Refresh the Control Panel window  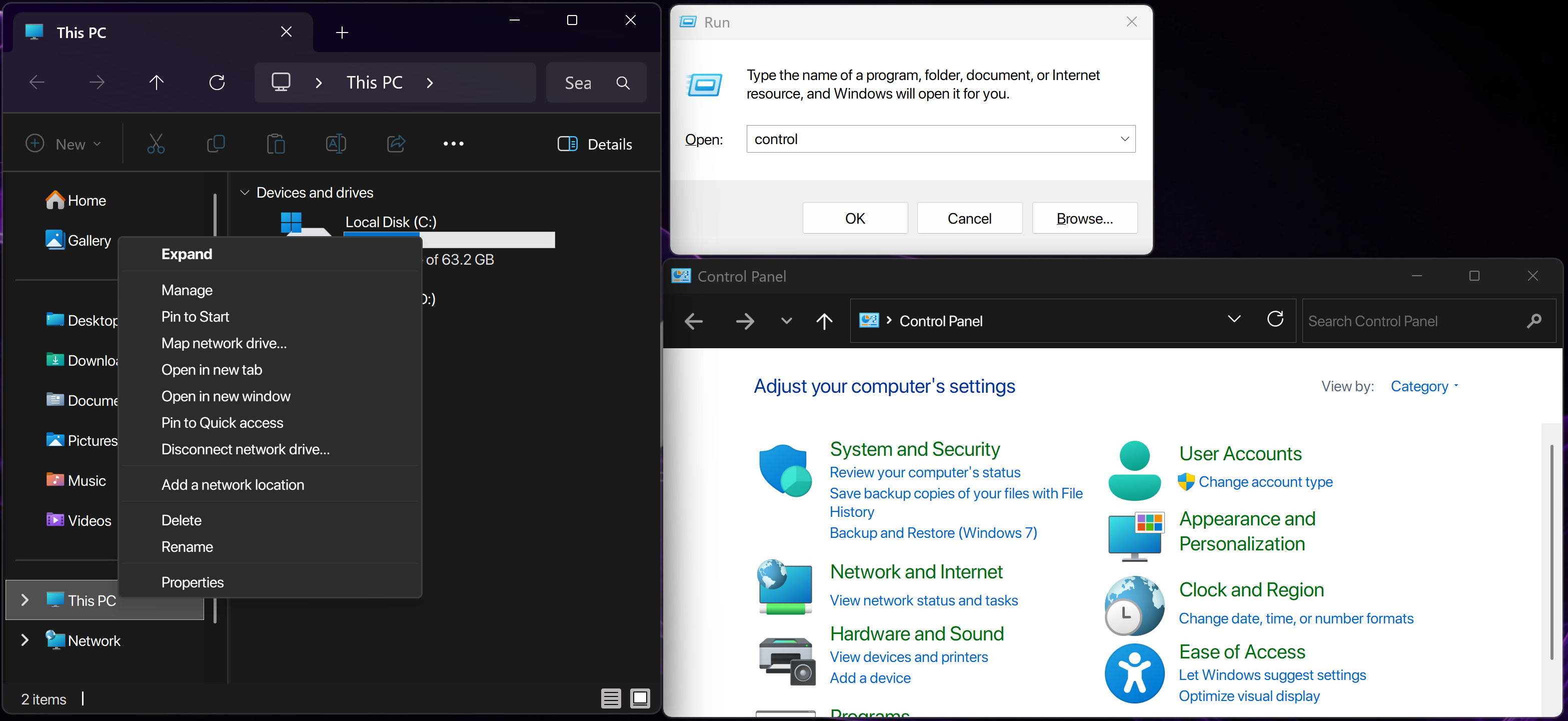coord(1274,320)
